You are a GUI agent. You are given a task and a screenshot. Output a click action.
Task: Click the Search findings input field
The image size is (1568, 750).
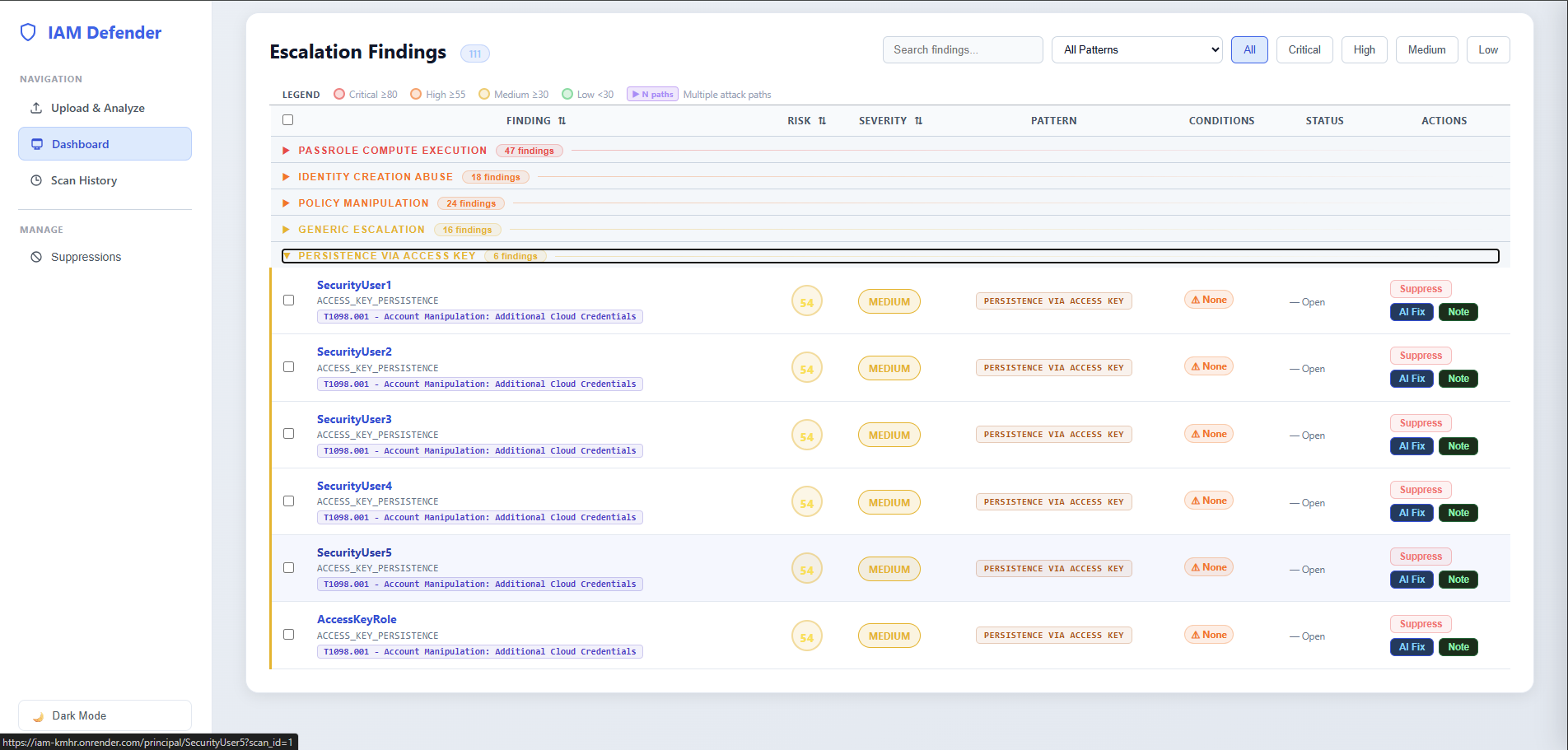pyautogui.click(x=962, y=50)
